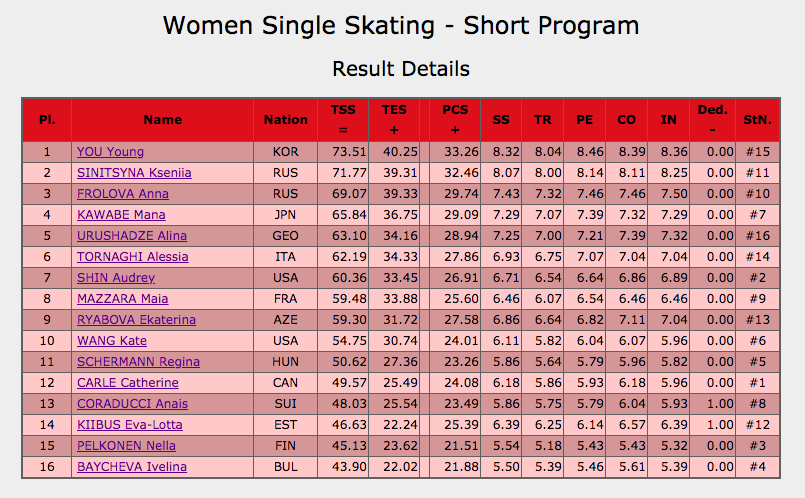Click SHIN Audrey name link
The image size is (805, 498).
tap(115, 278)
